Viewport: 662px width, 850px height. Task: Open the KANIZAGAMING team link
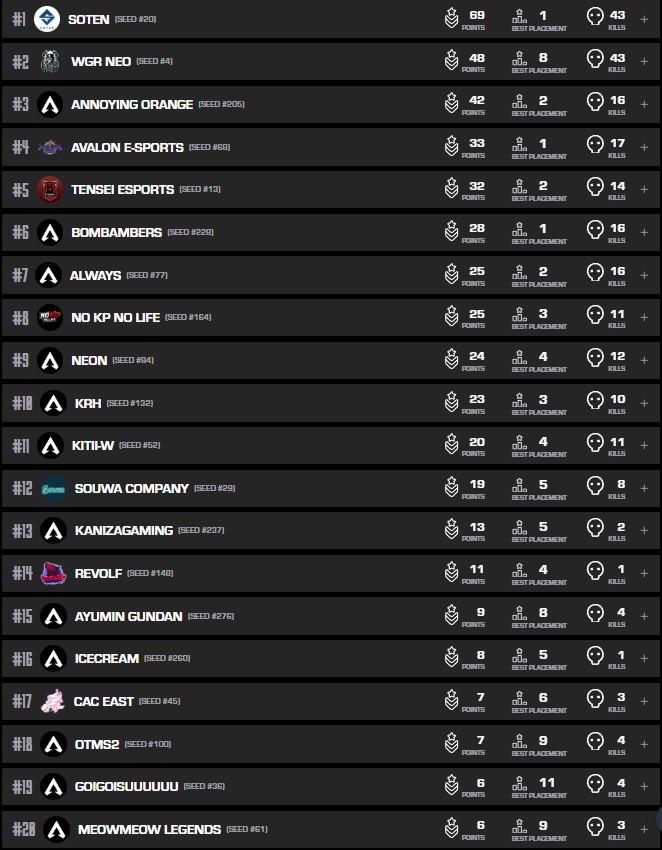tap(123, 531)
